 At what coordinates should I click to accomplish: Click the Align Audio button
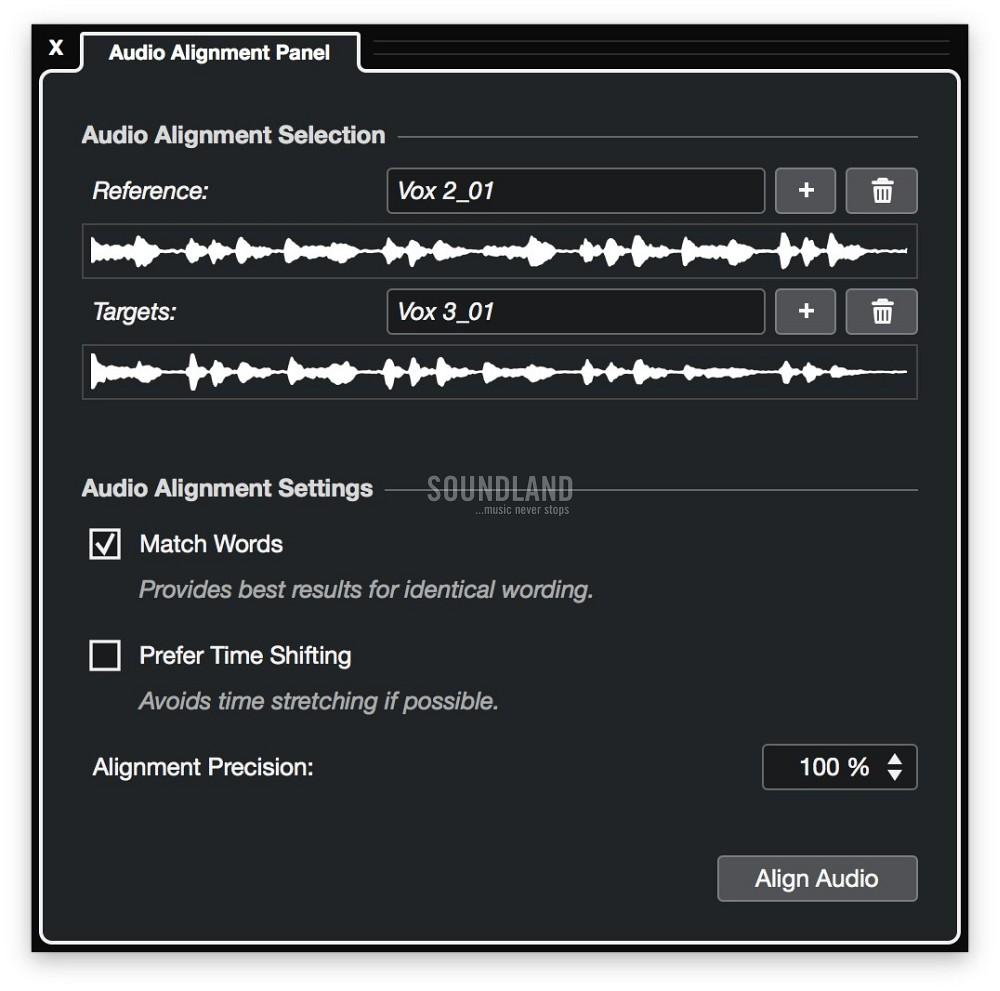tap(817, 878)
